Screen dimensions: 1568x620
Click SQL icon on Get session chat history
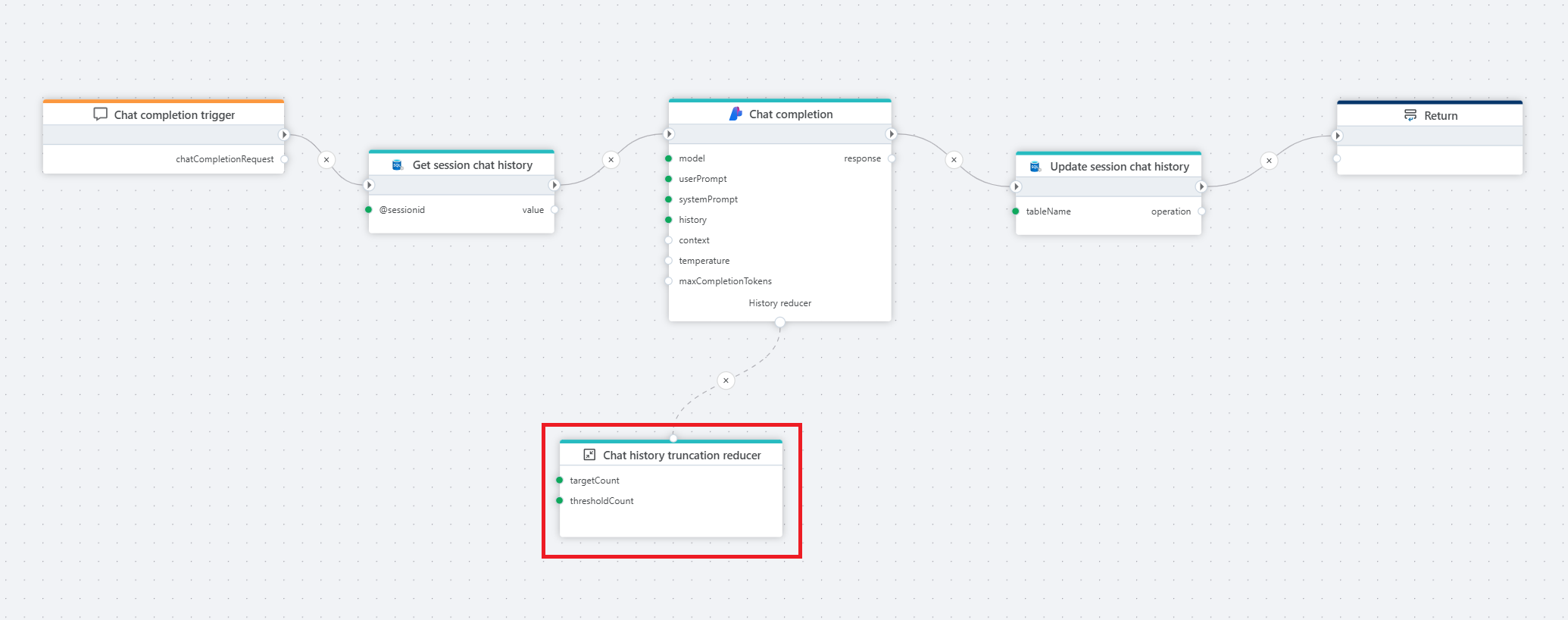pos(397,165)
